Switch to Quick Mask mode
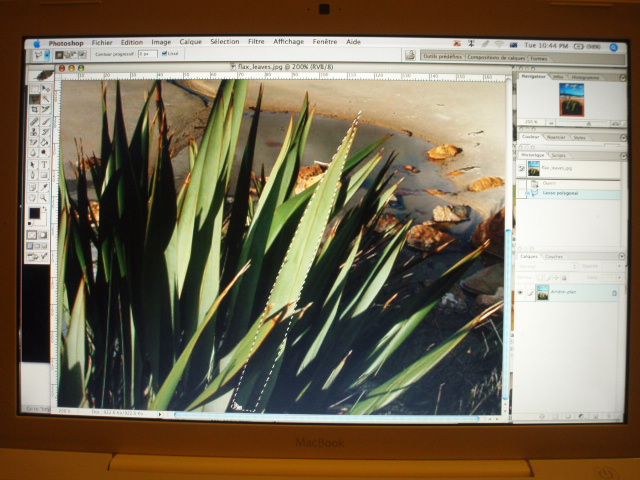Screen dimensions: 640x480 (43, 235)
